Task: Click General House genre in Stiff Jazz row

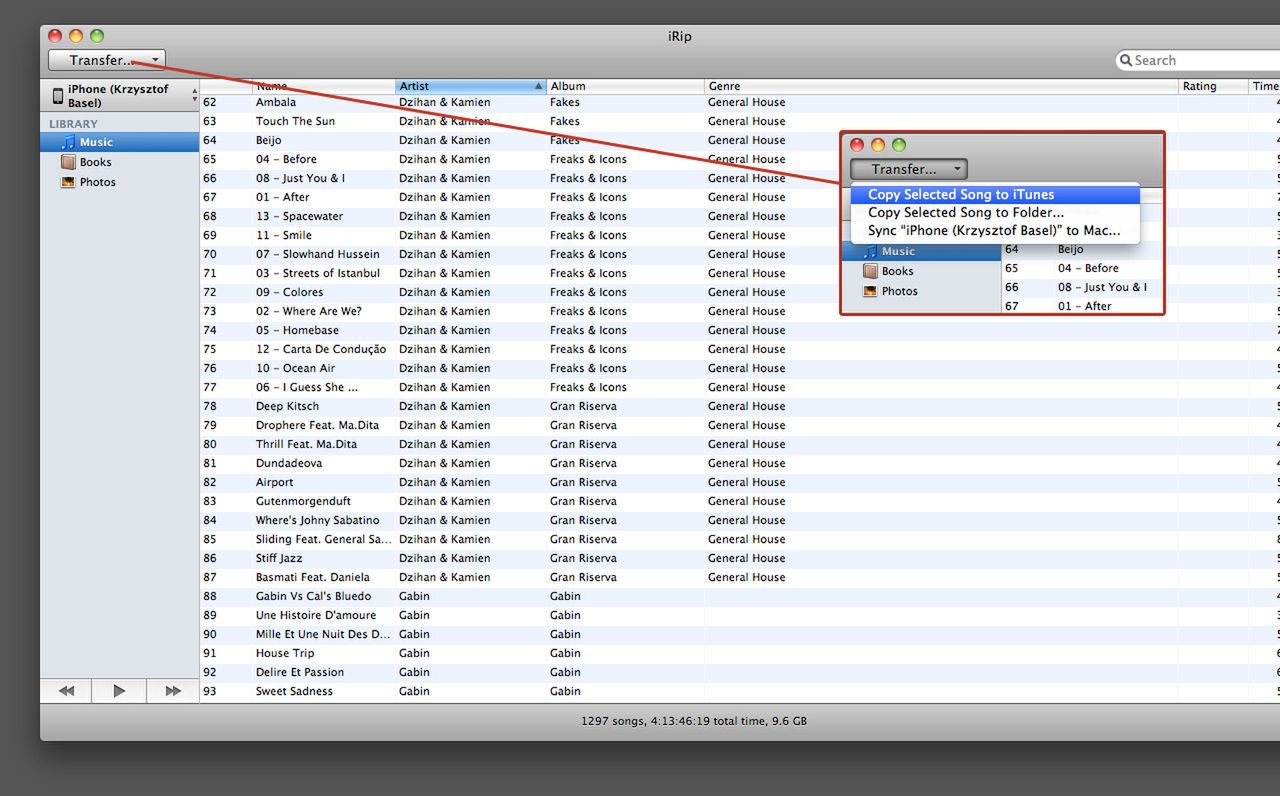Action: [x=746, y=558]
